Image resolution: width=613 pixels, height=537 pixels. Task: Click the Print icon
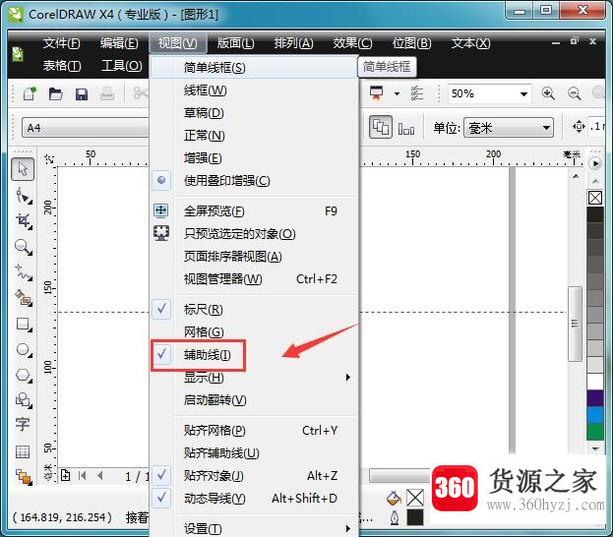click(x=107, y=94)
